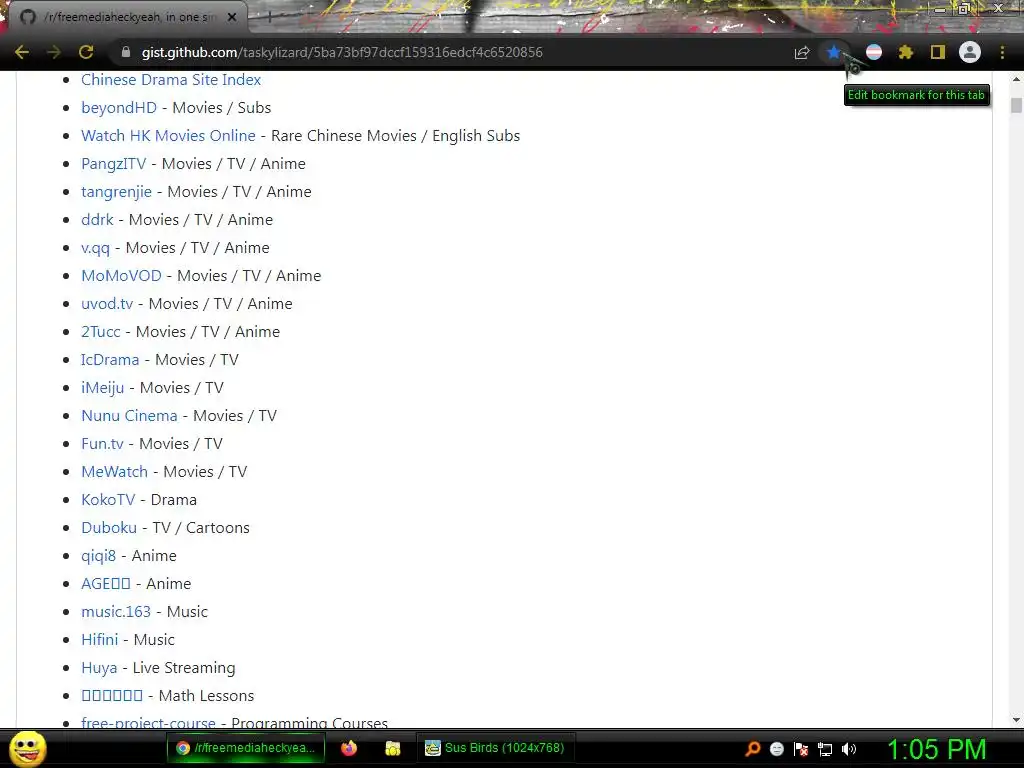Go to the MeWatch link
Viewport: 1024px width, 768px height.
(114, 472)
